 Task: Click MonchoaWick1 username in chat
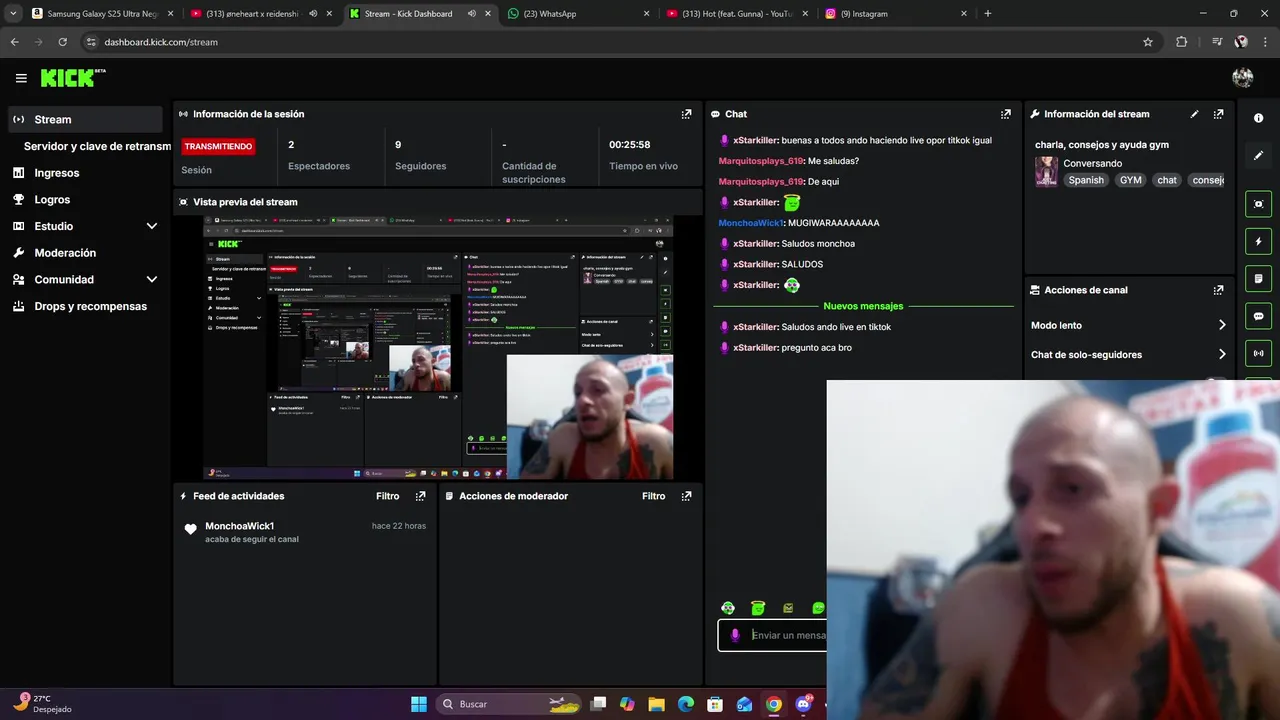pyautogui.click(x=751, y=223)
